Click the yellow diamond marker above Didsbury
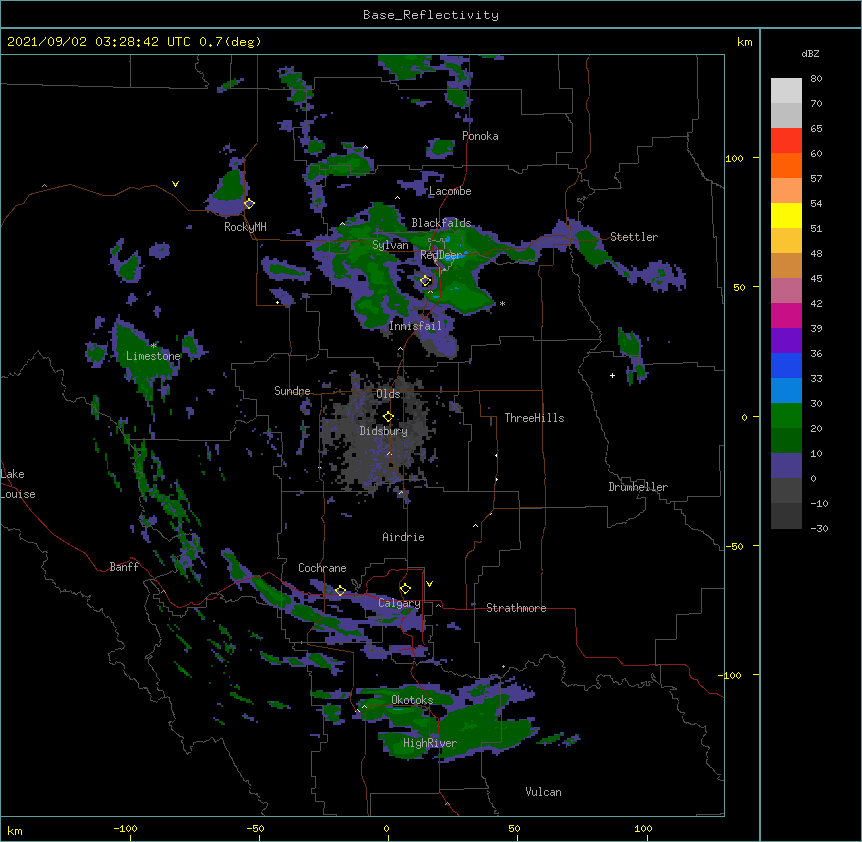Image resolution: width=862 pixels, height=842 pixels. pyautogui.click(x=388, y=416)
